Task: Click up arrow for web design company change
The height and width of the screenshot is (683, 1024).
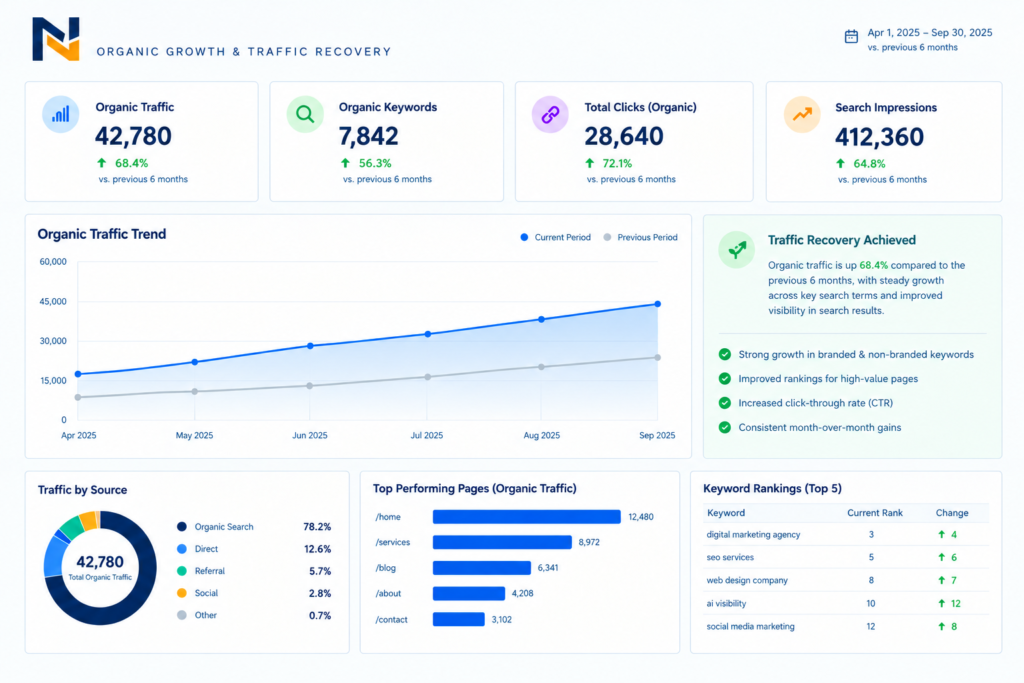Action: tap(941, 580)
